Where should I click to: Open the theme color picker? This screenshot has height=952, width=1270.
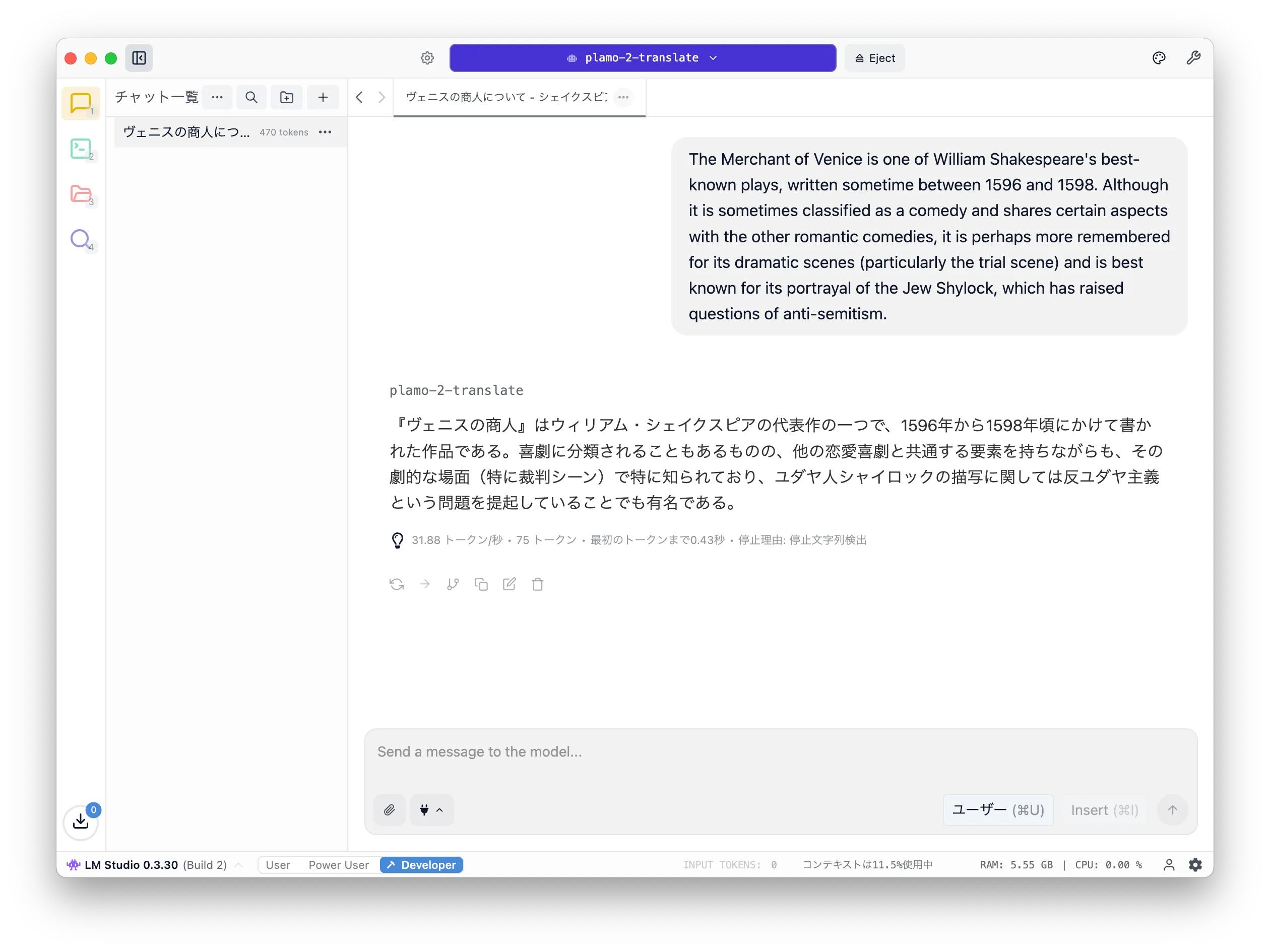click(x=1159, y=58)
